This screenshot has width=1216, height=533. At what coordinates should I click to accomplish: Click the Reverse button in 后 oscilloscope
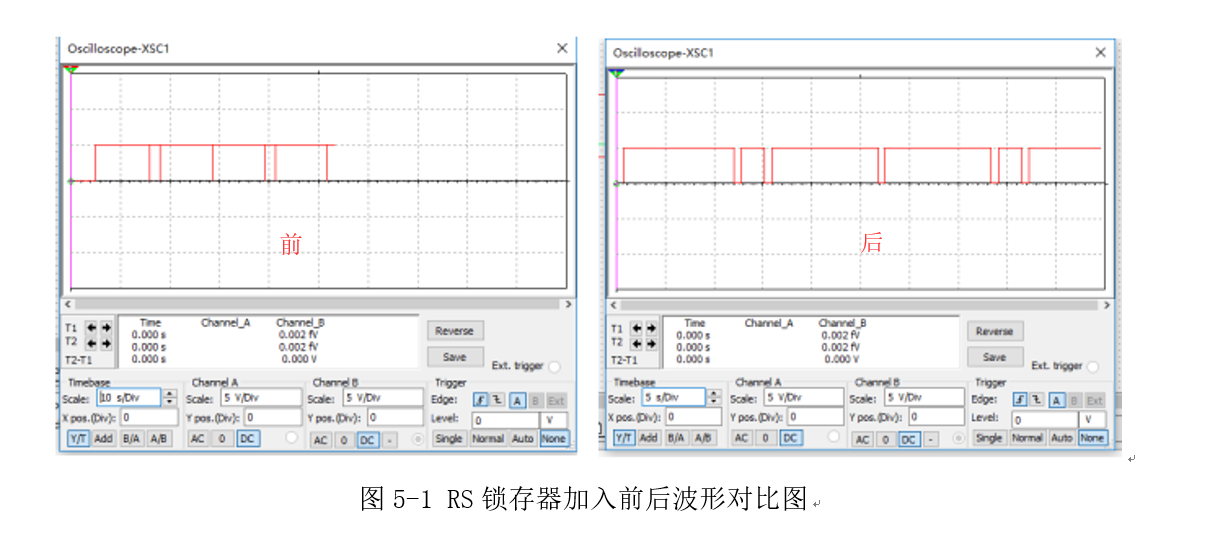pos(994,331)
